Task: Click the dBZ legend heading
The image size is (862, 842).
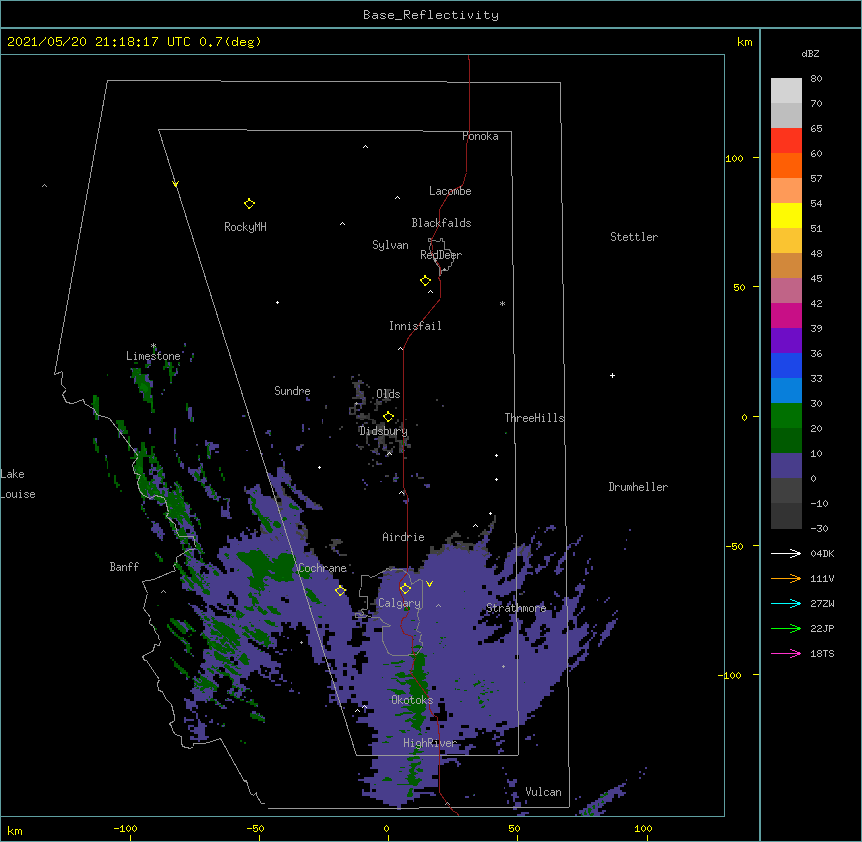Action: click(810, 53)
